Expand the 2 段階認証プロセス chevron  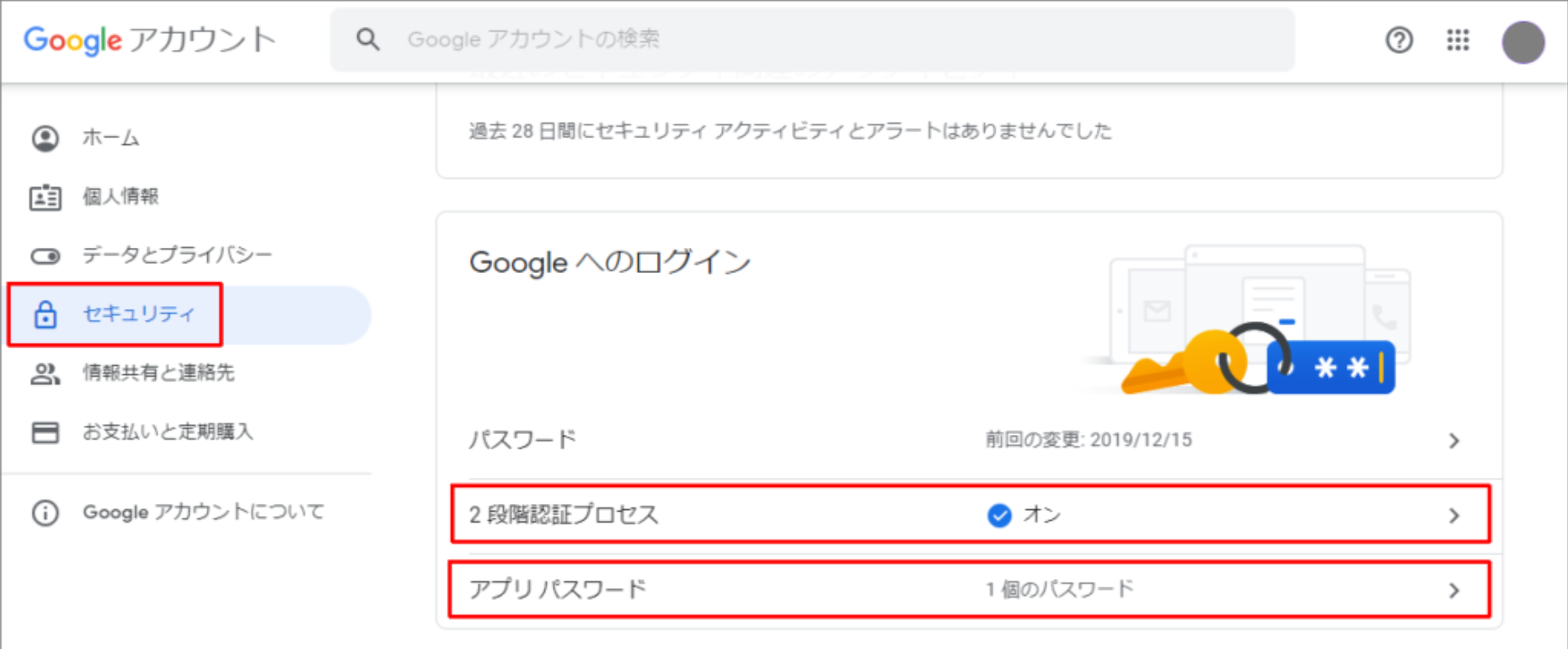[1453, 515]
